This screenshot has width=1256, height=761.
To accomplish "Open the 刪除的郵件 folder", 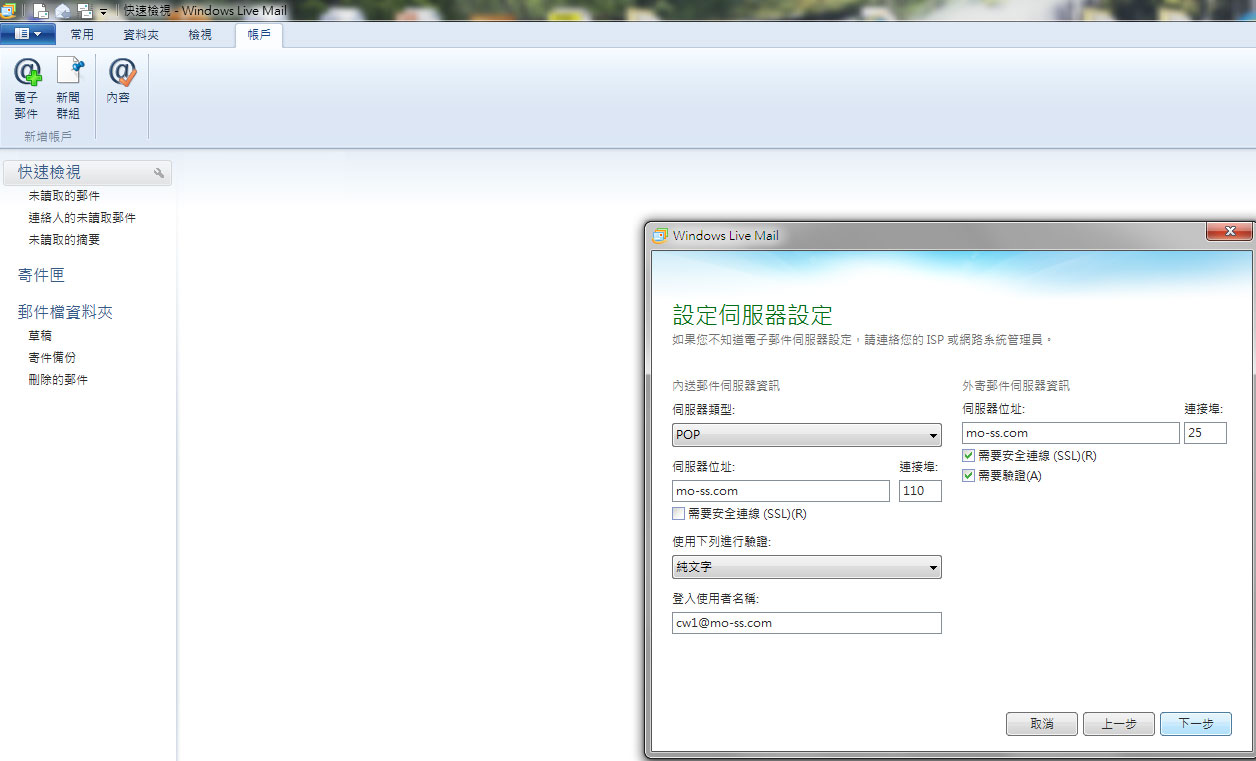I will tap(58, 380).
